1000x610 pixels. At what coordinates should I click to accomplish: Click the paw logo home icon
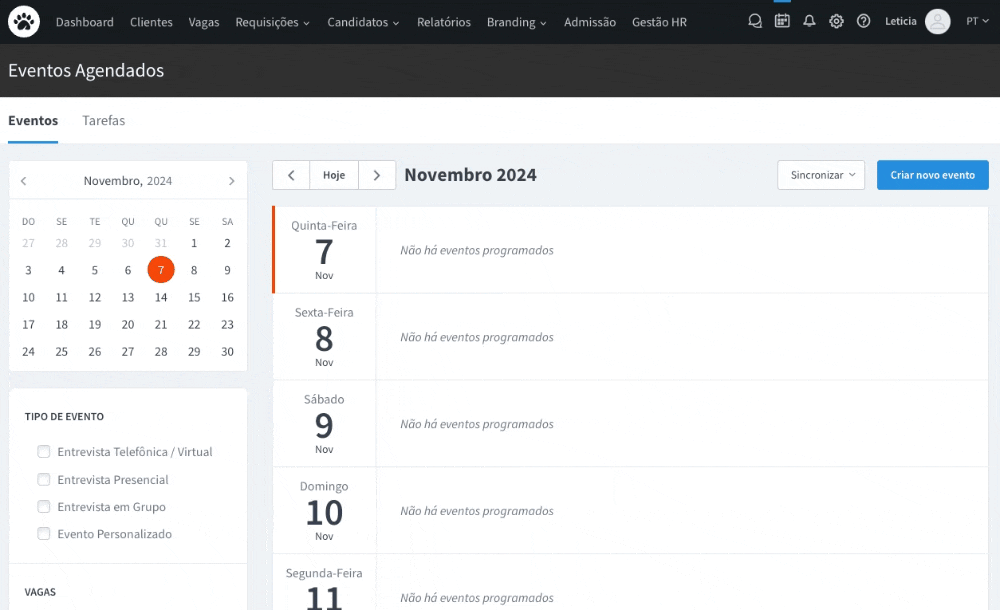pyautogui.click(x=24, y=21)
